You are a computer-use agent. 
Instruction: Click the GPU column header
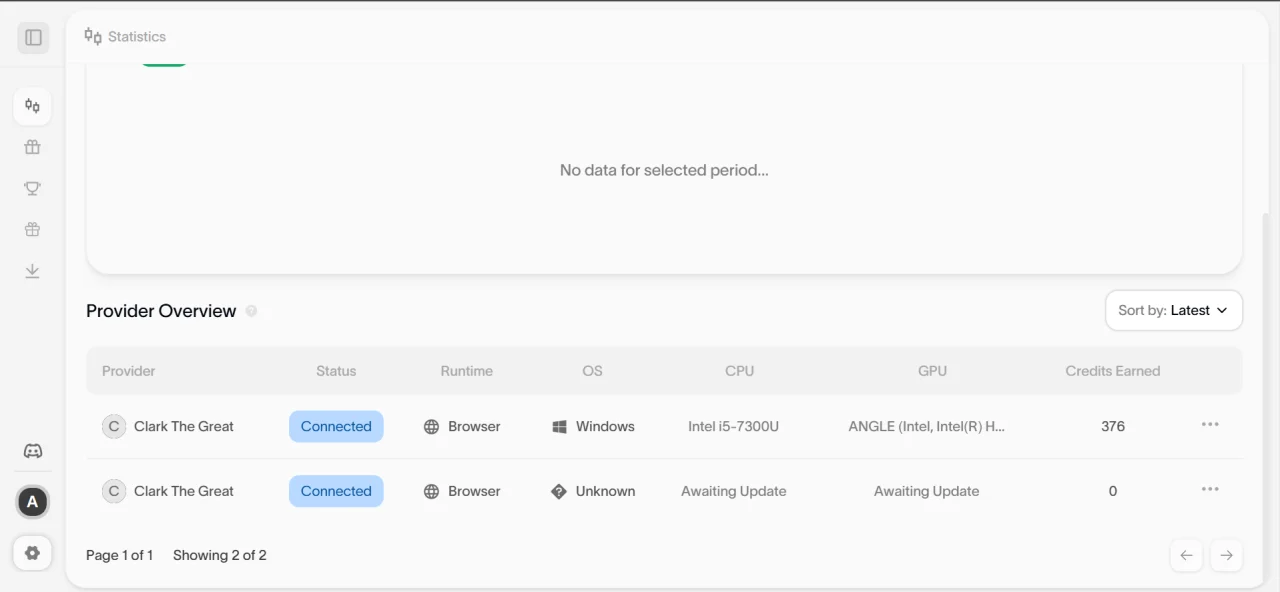[932, 371]
